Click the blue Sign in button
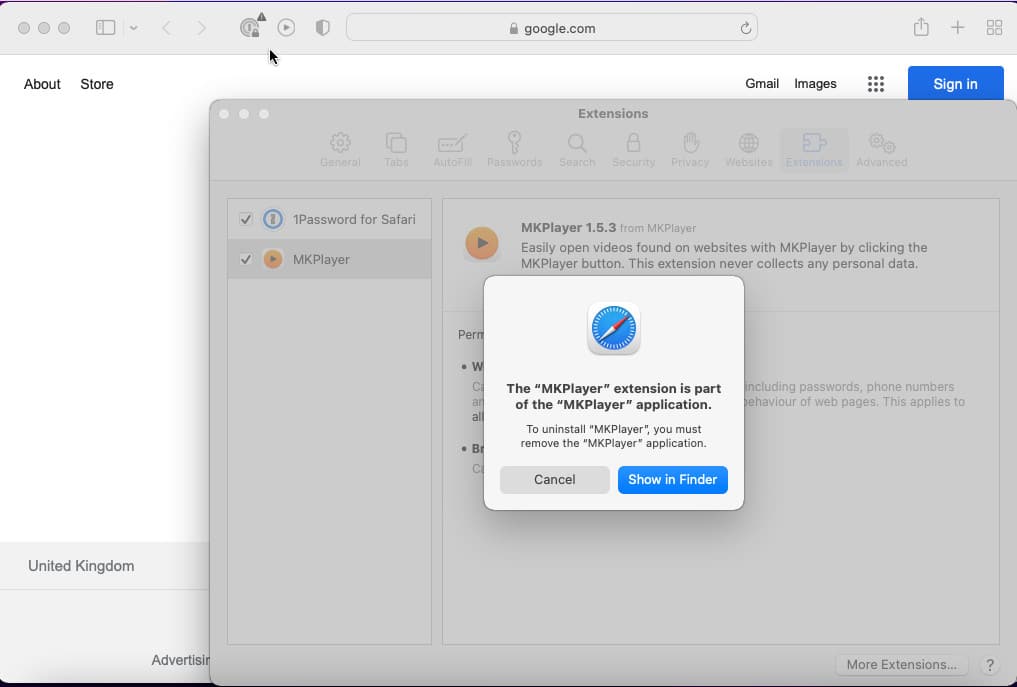1017x687 pixels. click(955, 84)
